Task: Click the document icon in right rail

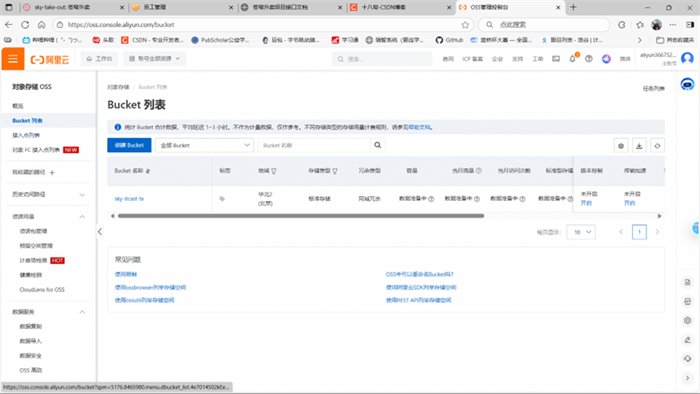Action: click(x=688, y=282)
